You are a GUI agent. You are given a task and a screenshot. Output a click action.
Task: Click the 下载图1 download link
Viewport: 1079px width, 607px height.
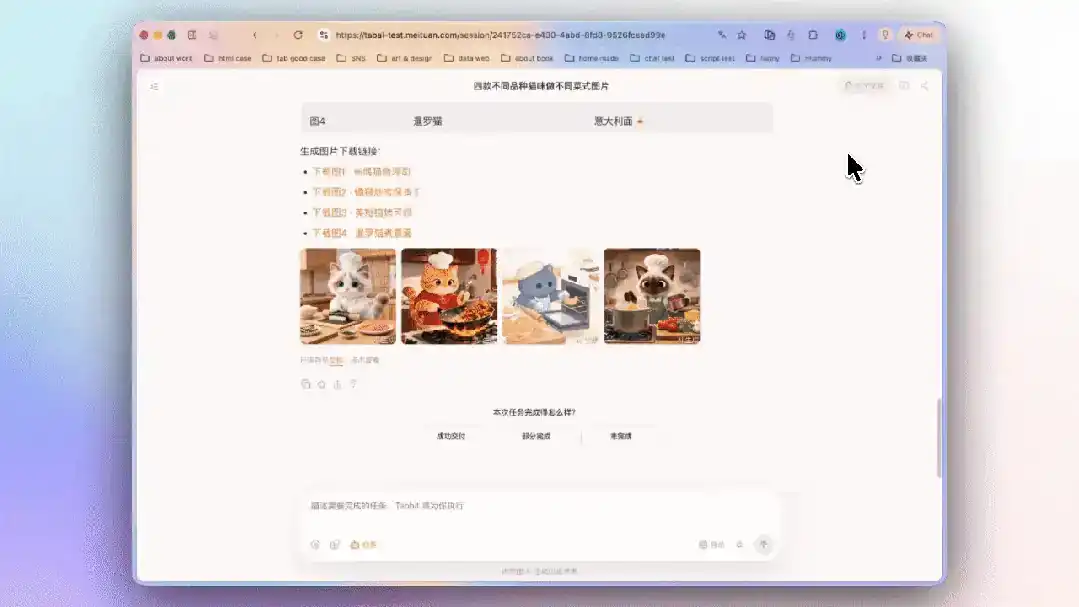(x=361, y=171)
